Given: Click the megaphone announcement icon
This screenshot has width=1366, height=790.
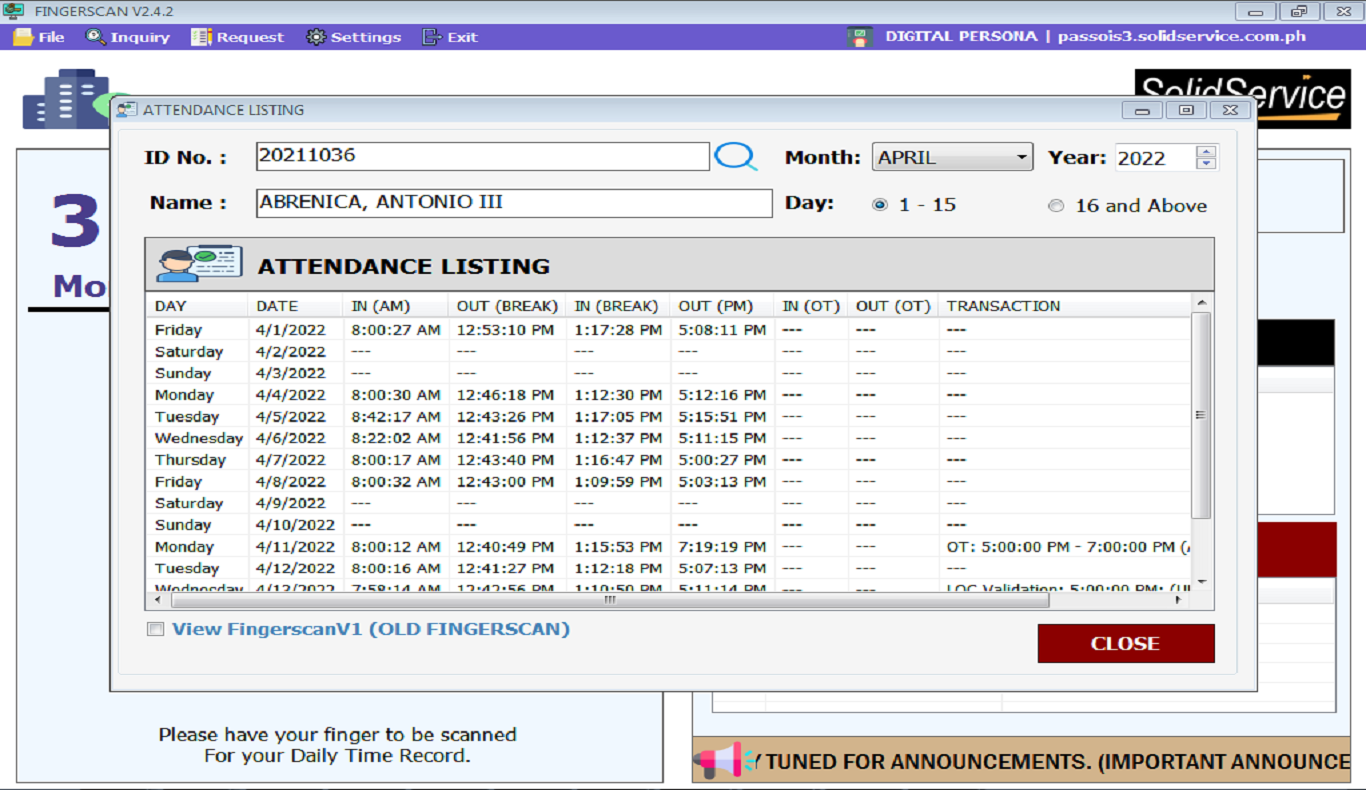Looking at the screenshot, I should 725,761.
